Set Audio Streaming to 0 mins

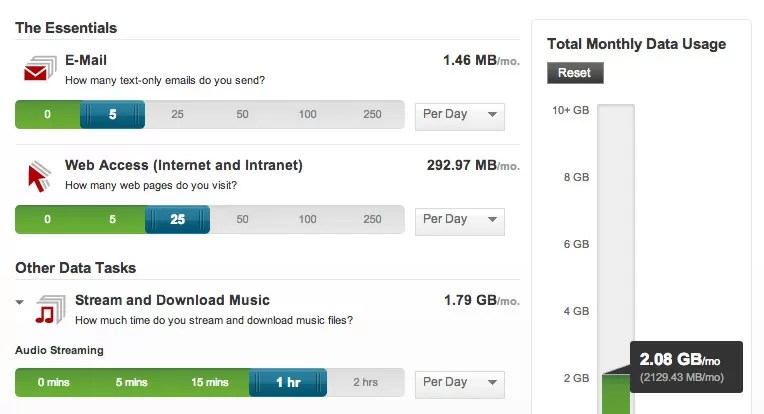[54, 382]
